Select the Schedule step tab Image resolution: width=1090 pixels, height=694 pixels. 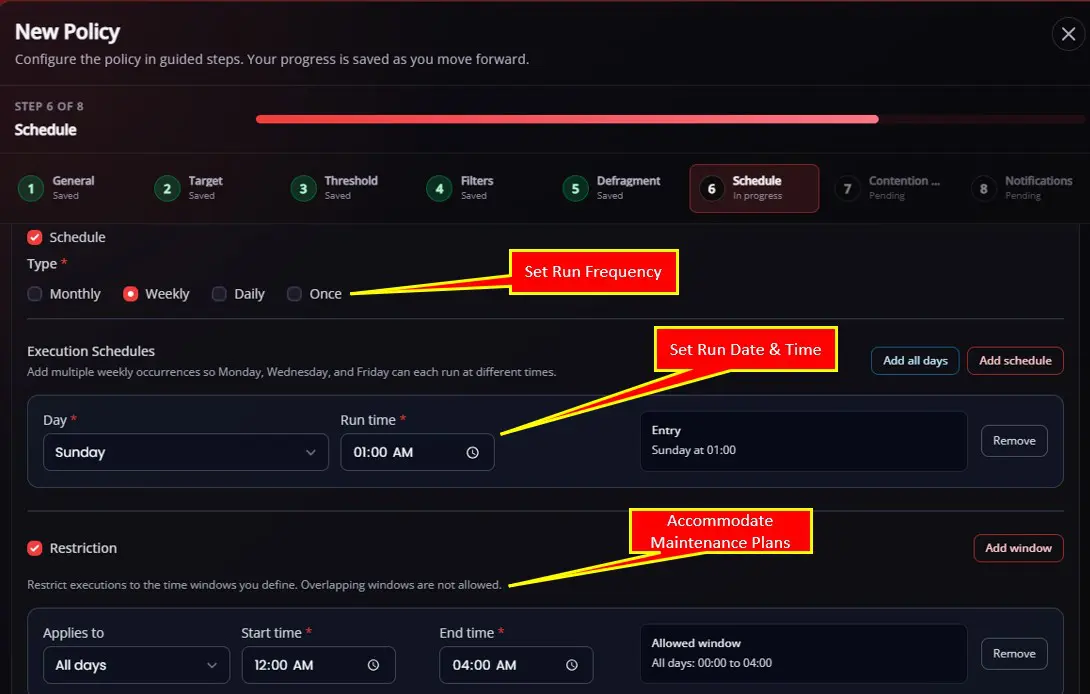(x=754, y=188)
